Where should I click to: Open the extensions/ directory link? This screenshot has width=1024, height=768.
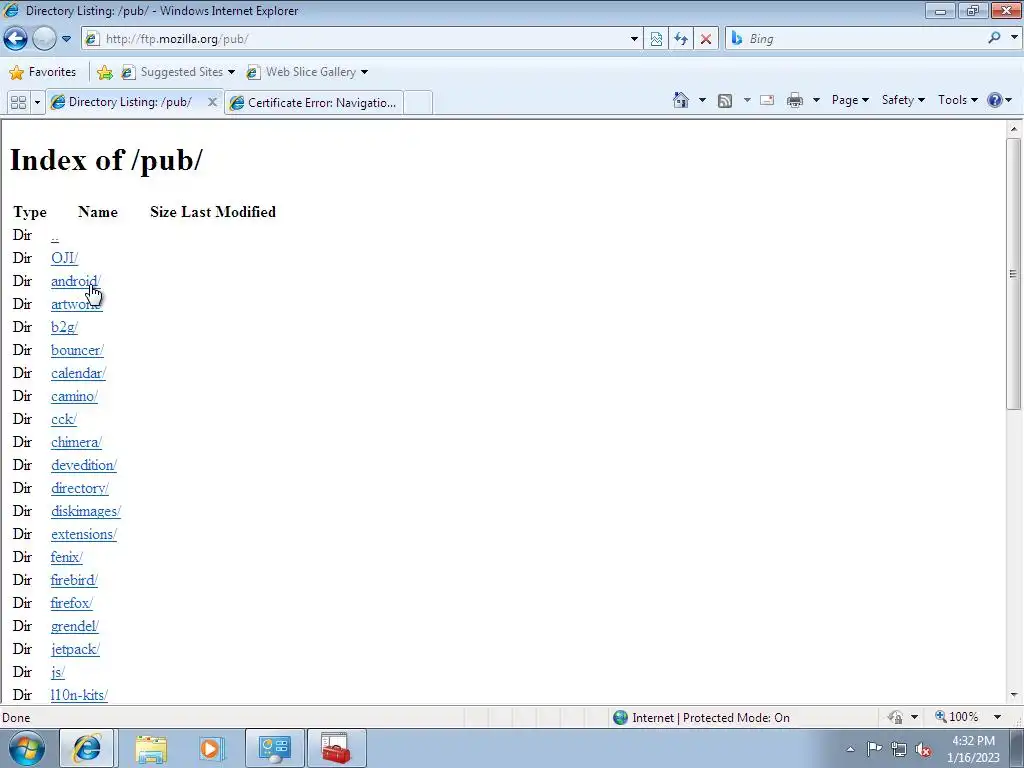(84, 534)
